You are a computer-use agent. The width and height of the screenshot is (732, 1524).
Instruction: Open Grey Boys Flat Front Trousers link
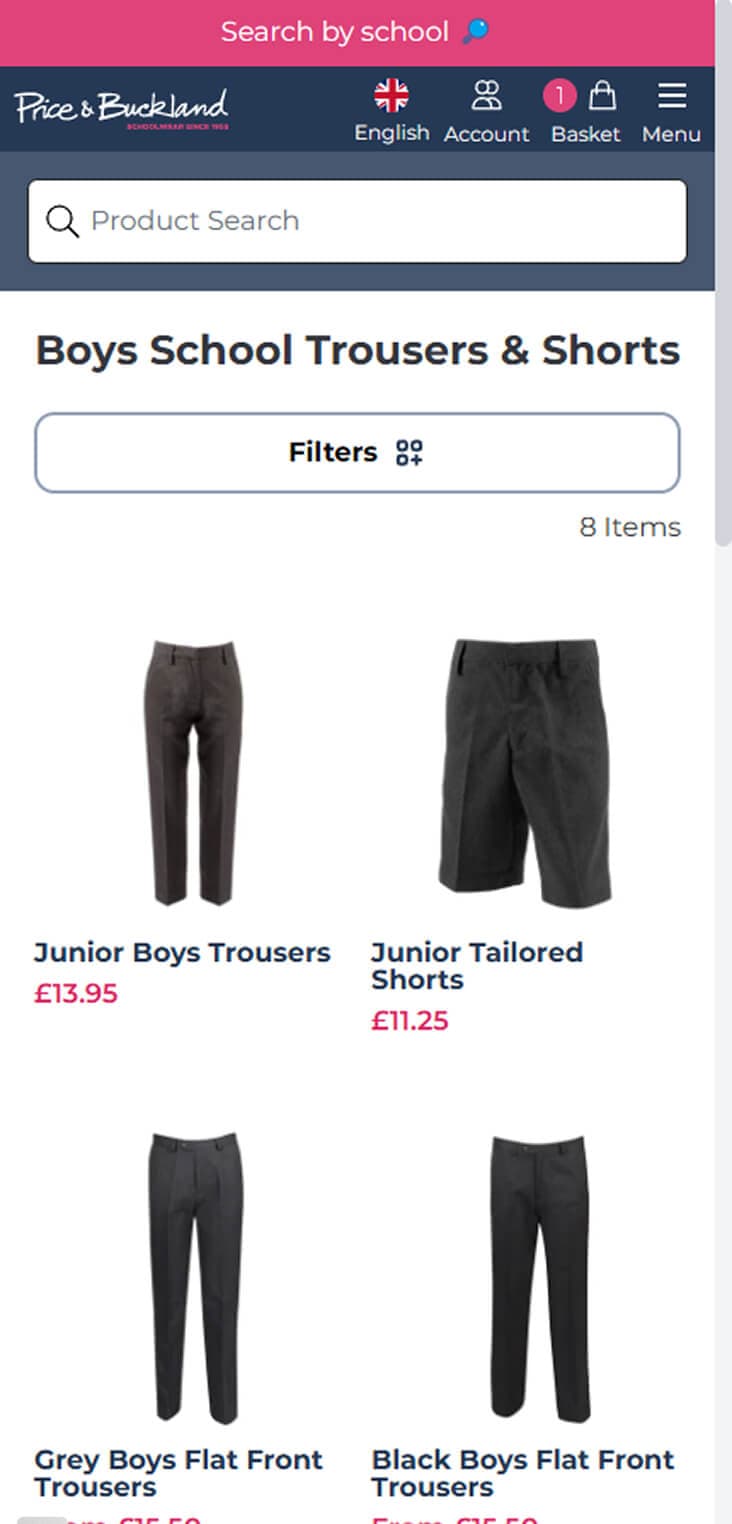tap(178, 1472)
